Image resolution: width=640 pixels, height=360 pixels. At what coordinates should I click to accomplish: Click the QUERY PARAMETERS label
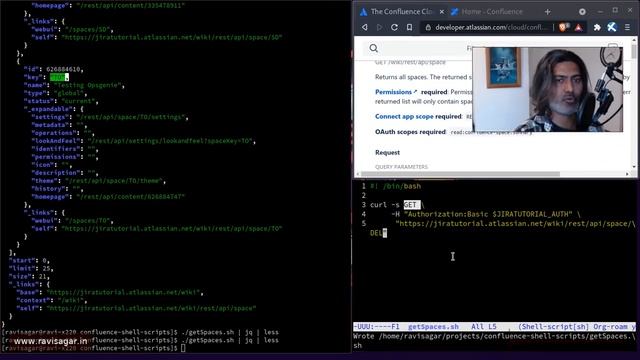point(401,167)
